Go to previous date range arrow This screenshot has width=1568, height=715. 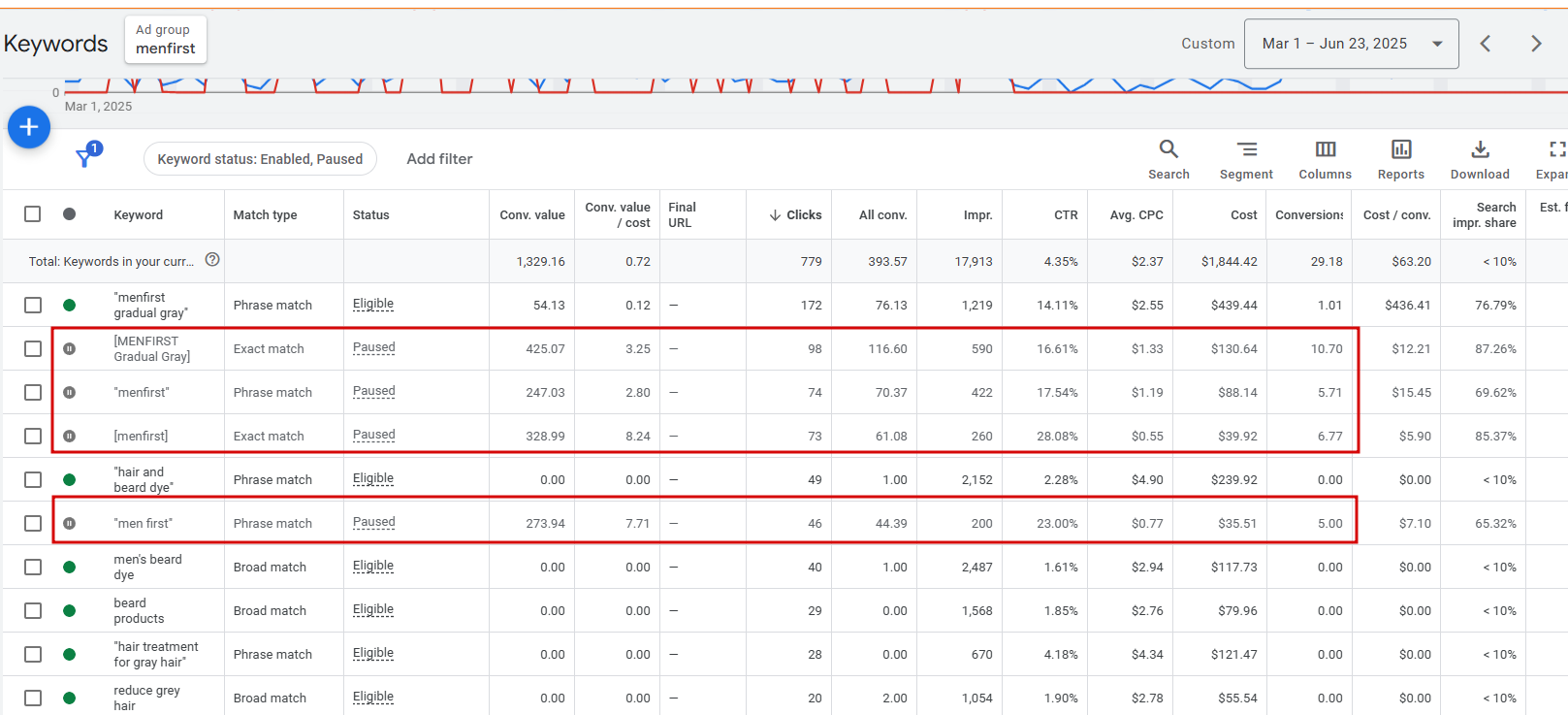coord(1485,44)
